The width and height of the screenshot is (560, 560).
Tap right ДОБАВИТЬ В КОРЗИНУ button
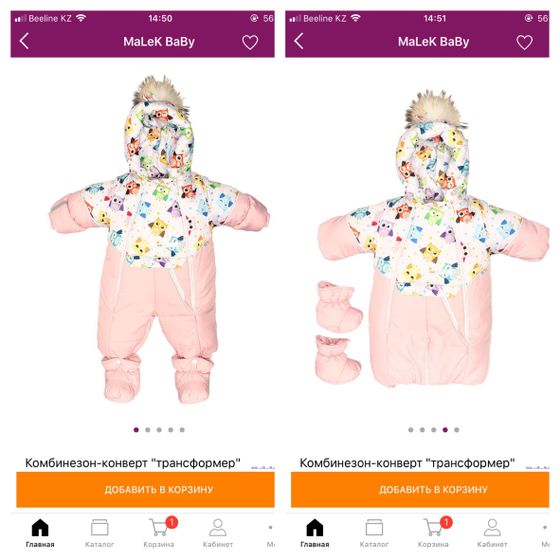[x=420, y=489]
